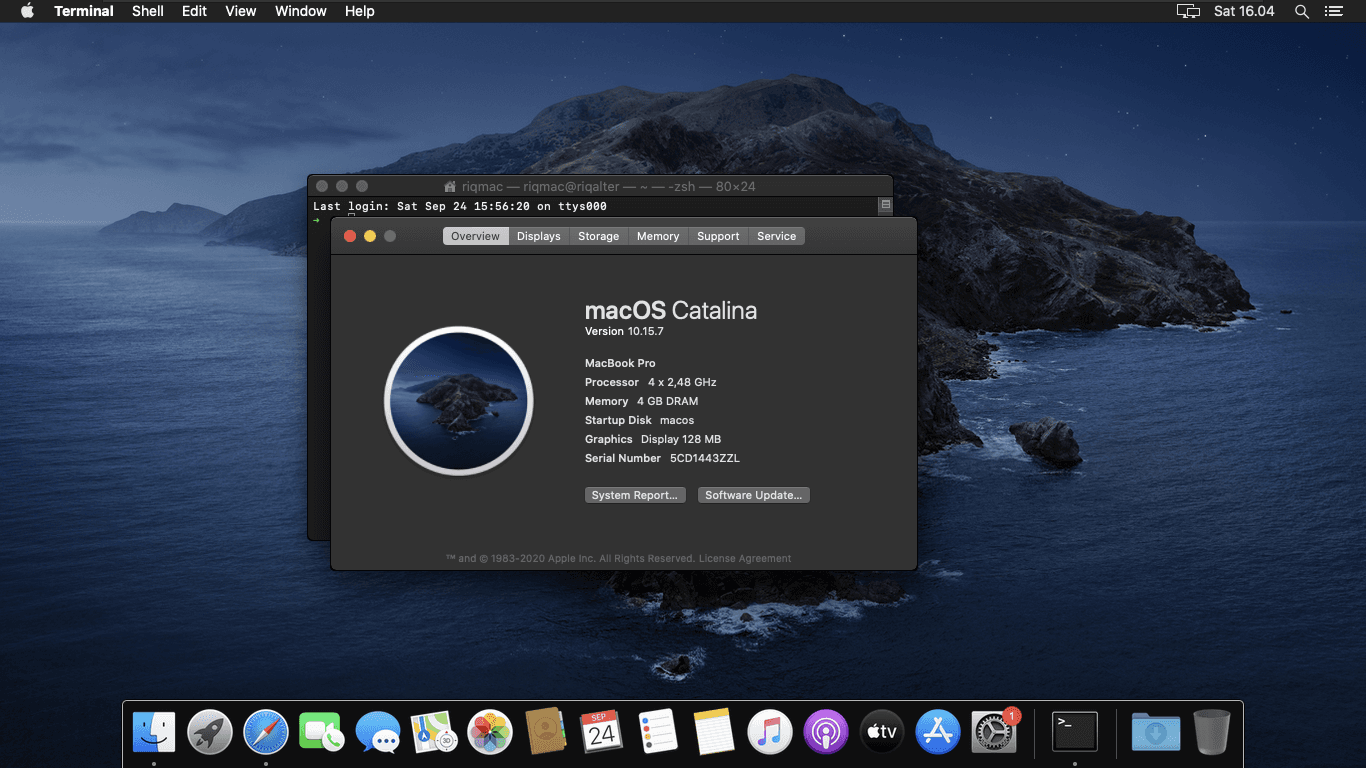1366x768 pixels.
Task: Open Maps app in the Dock
Action: pyautogui.click(x=434, y=733)
